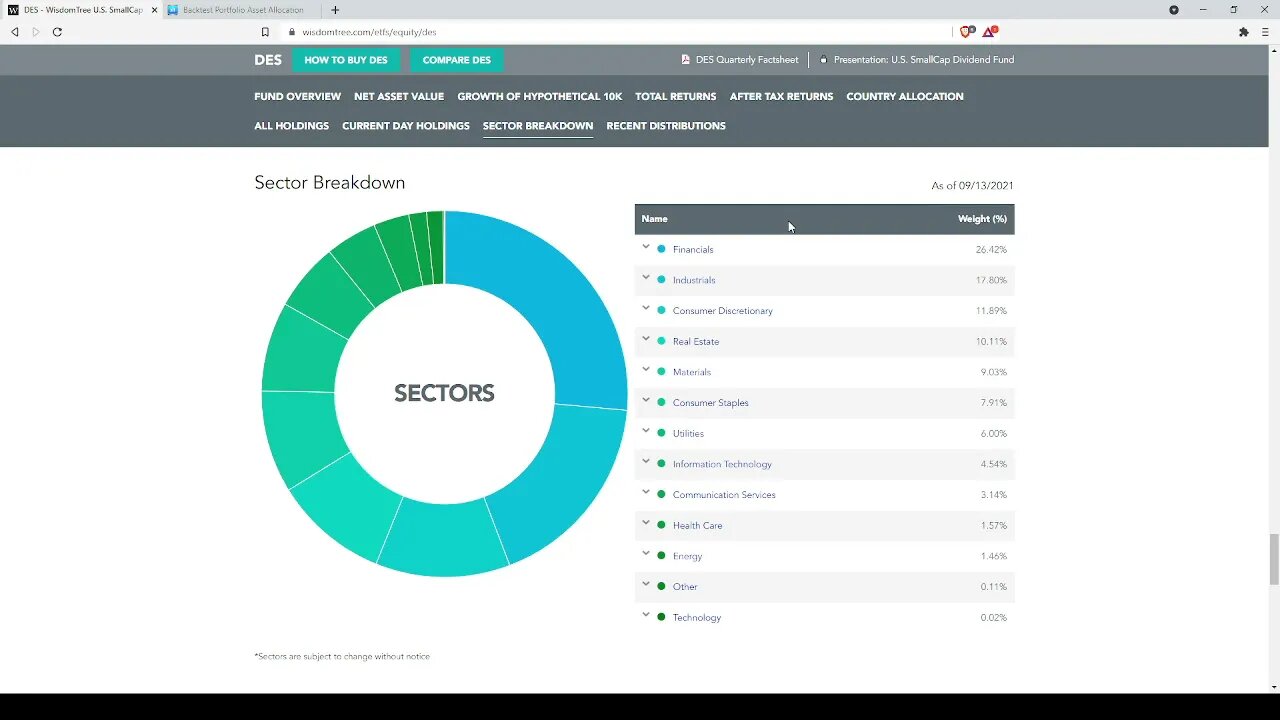Image resolution: width=1280 pixels, height=720 pixels.
Task: Open ALL HOLDINGS section
Action: coord(291,126)
